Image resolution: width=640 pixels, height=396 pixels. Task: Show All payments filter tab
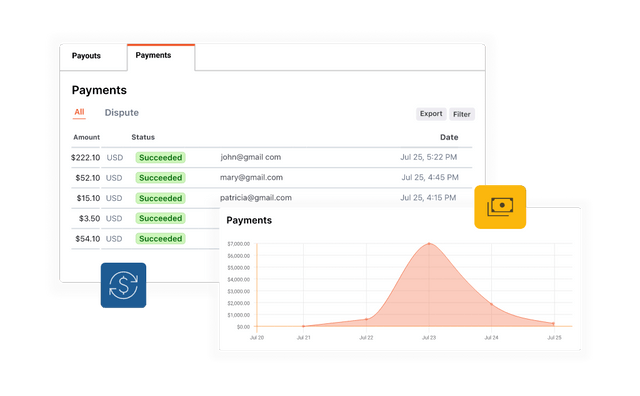79,112
